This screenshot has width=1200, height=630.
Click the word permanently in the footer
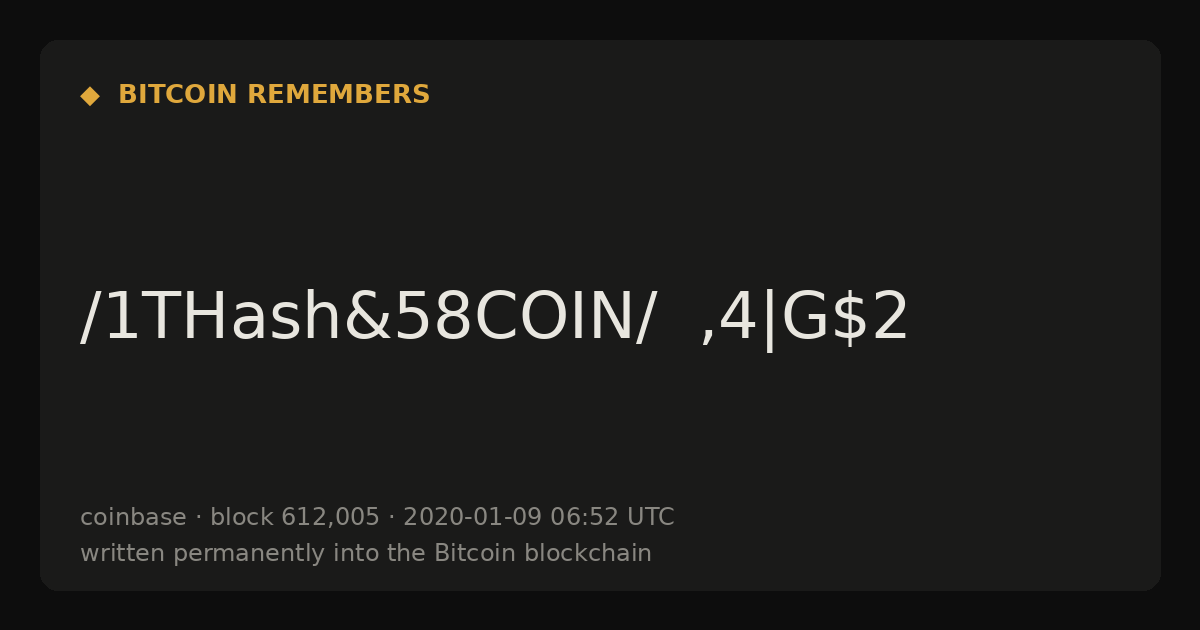point(236,554)
